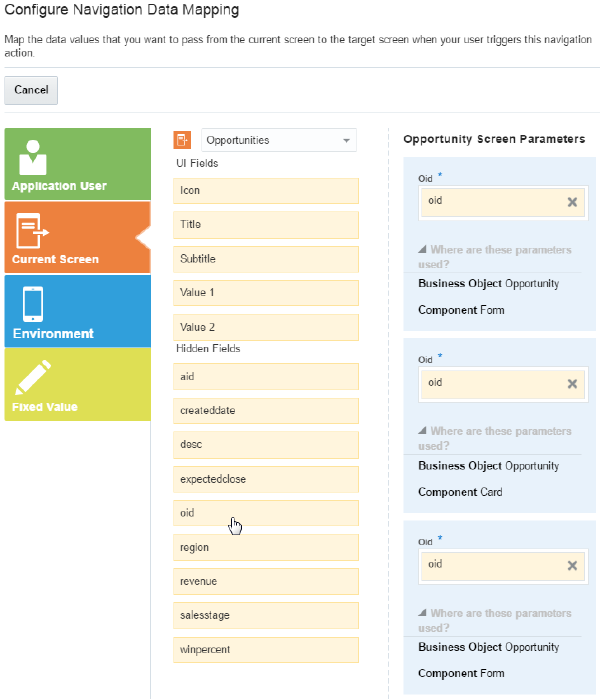Collapse the third 'Where are these parameters used?' section
Screen dimensions: 600x699
point(421,614)
